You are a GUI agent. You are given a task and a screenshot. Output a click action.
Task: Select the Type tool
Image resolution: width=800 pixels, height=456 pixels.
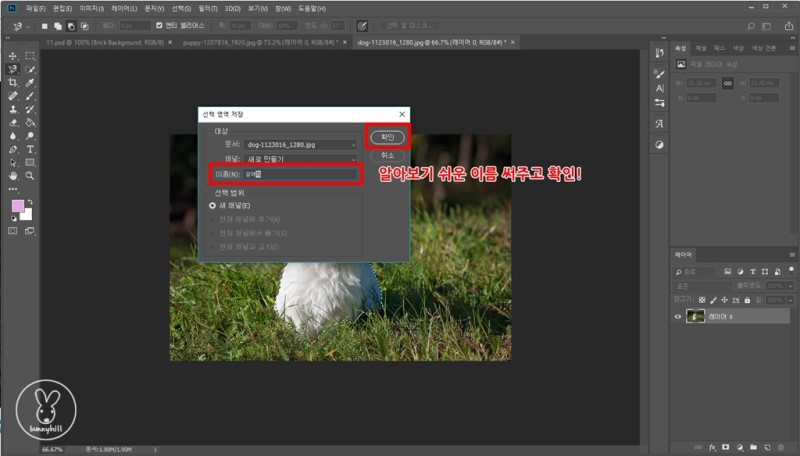[30, 148]
